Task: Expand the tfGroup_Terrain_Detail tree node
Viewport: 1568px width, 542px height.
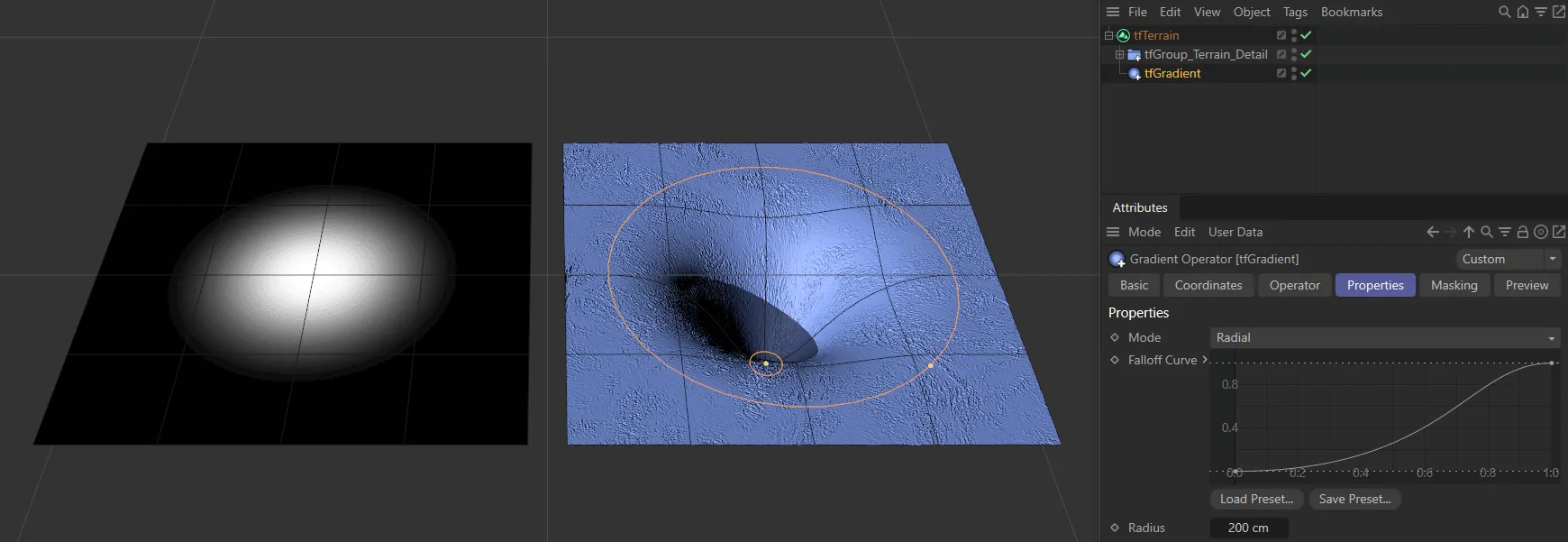Action: (x=1119, y=54)
